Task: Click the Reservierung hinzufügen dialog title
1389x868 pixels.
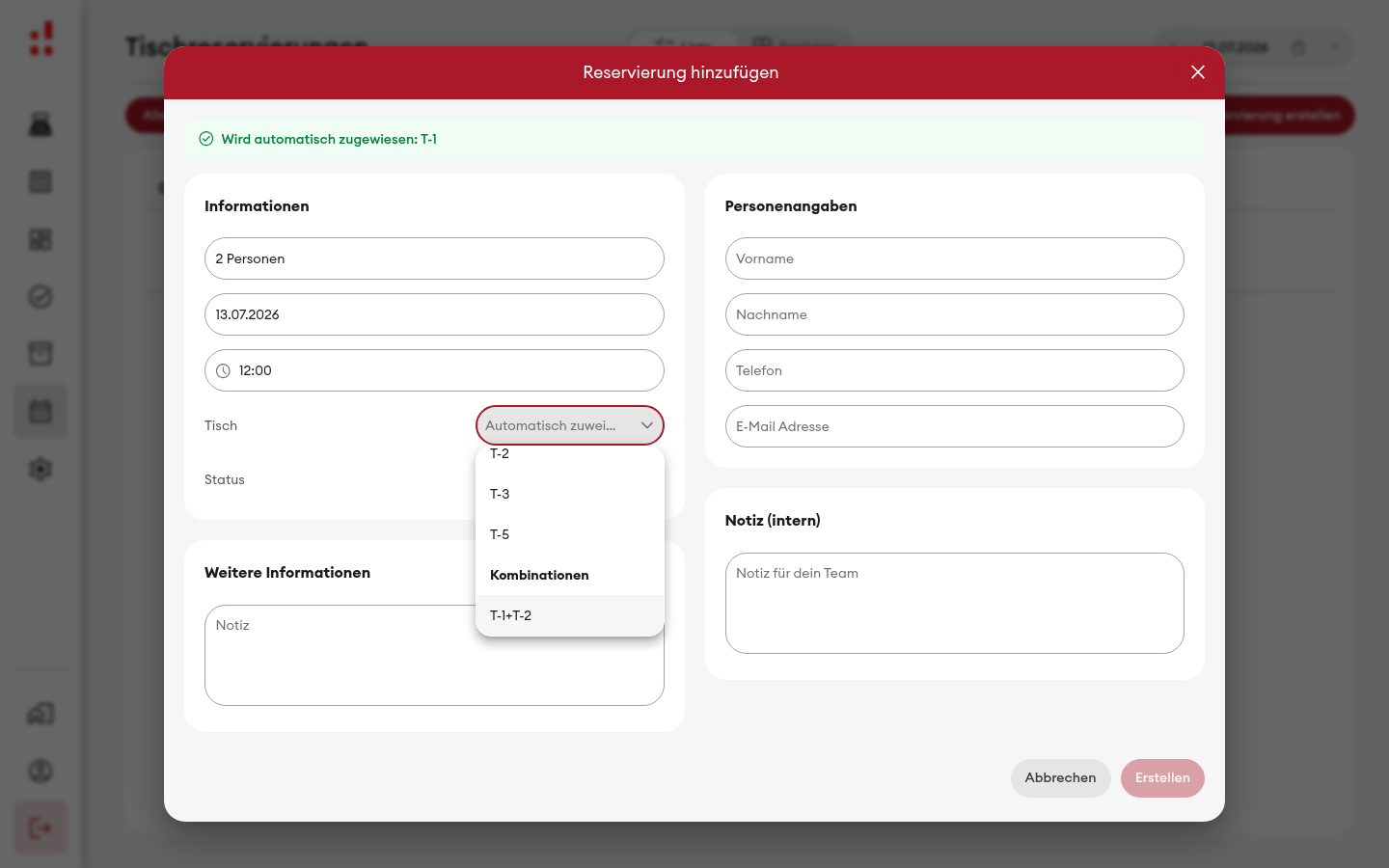Action: click(681, 72)
